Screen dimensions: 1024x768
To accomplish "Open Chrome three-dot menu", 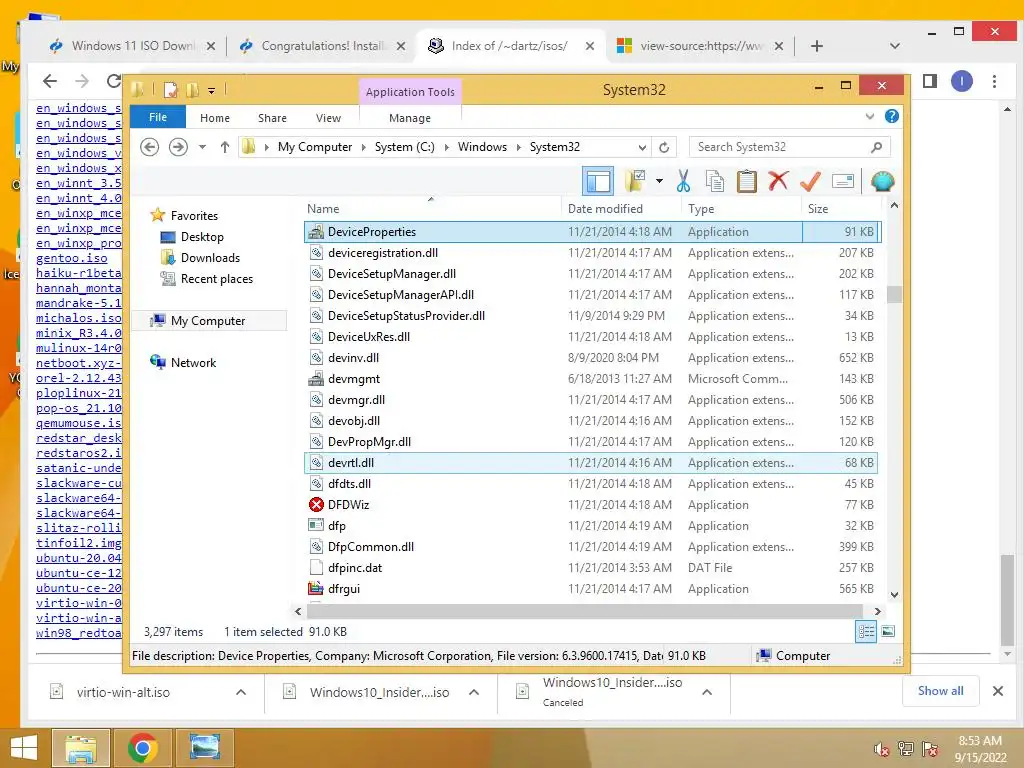I will [994, 81].
